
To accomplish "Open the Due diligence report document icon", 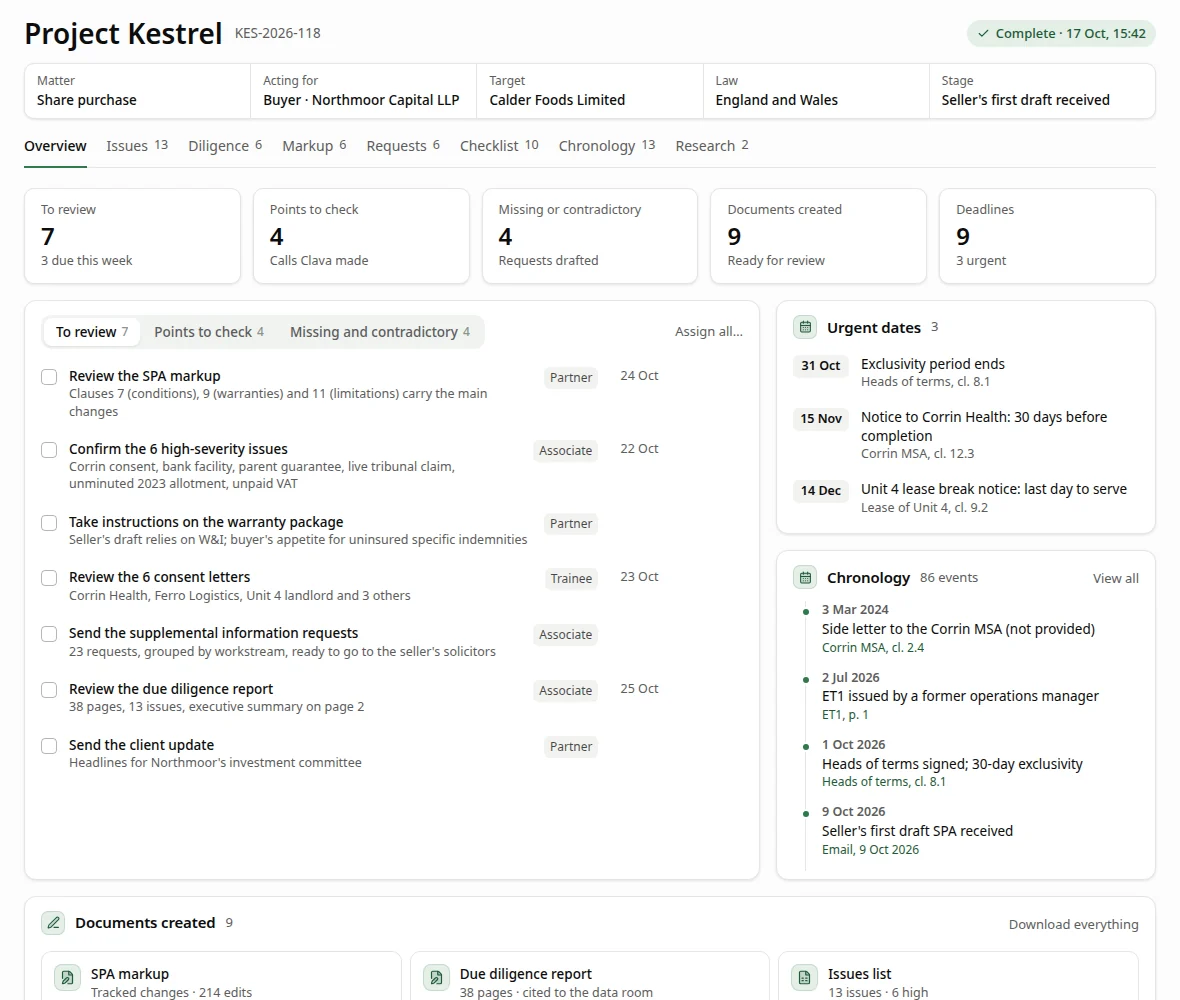I will click(x=436, y=978).
